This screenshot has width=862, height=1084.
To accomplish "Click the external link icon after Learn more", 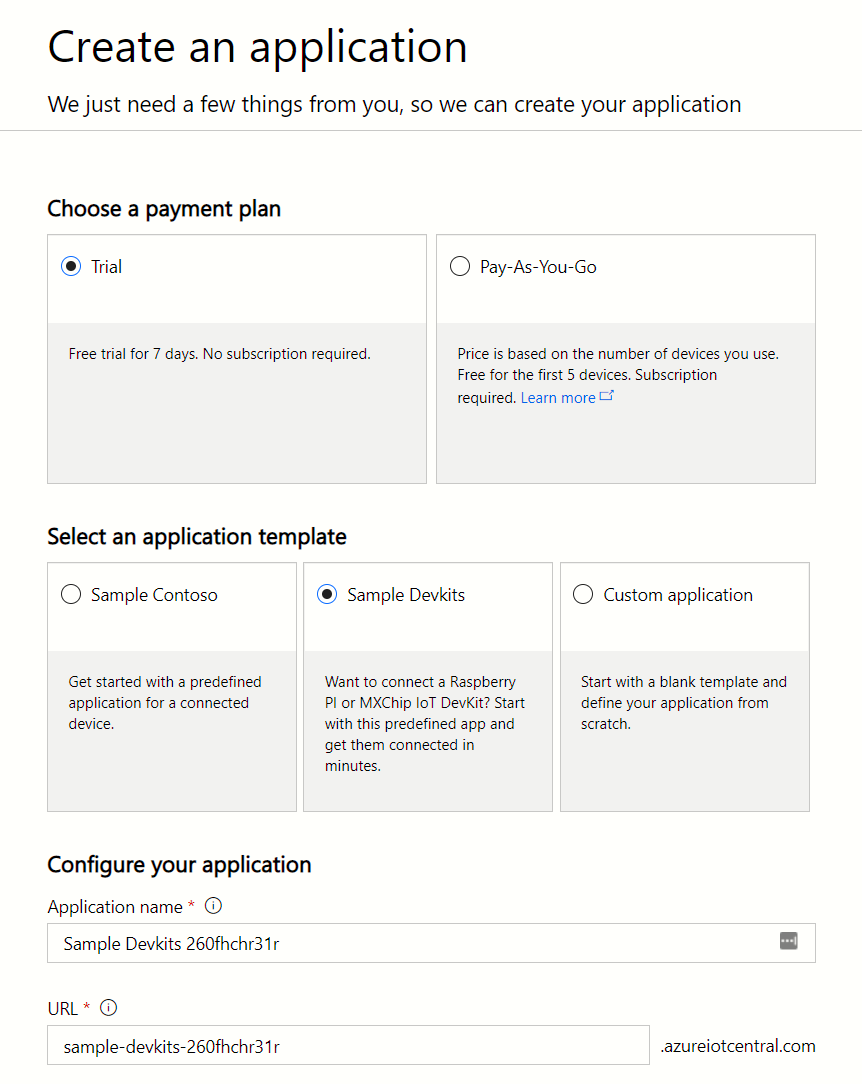I will coord(607,396).
